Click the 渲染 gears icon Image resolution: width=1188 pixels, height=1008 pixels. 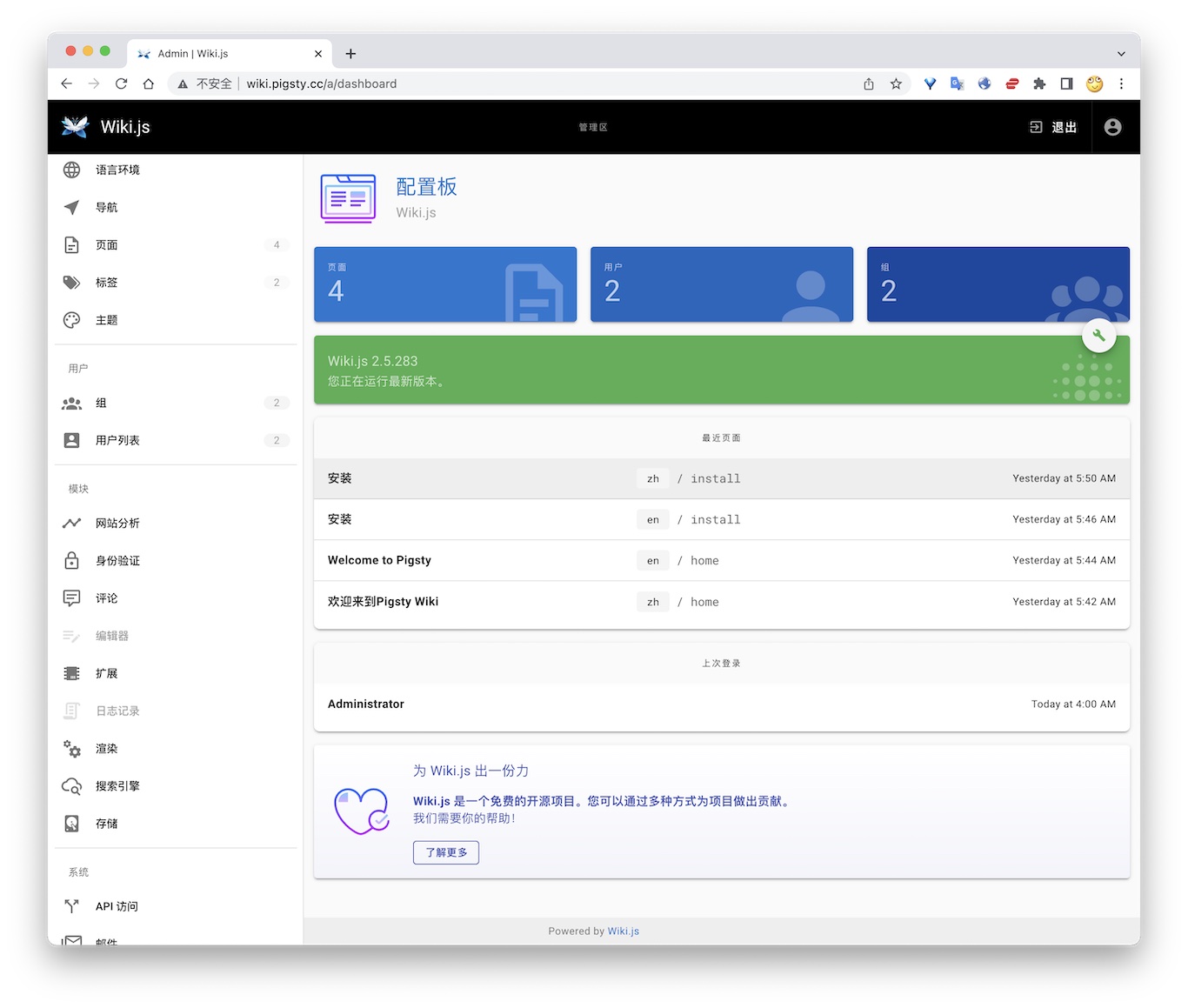(72, 749)
